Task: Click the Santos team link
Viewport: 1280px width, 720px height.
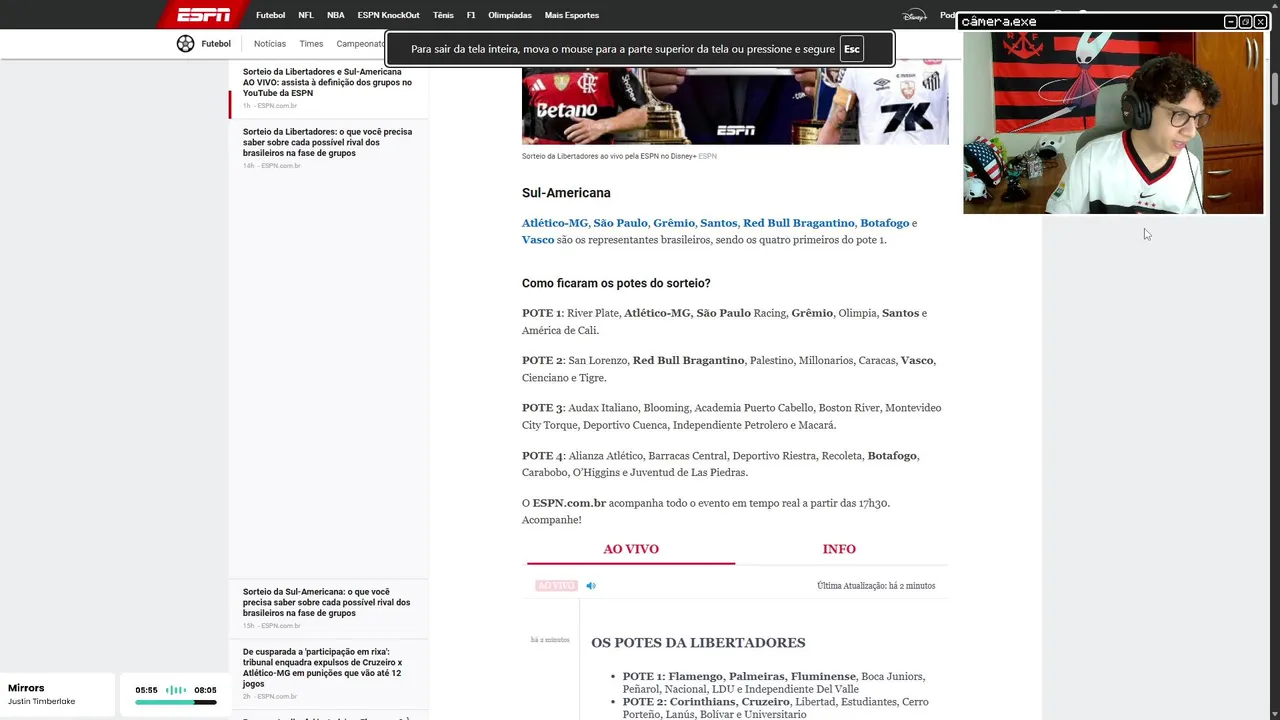Action: click(x=718, y=223)
